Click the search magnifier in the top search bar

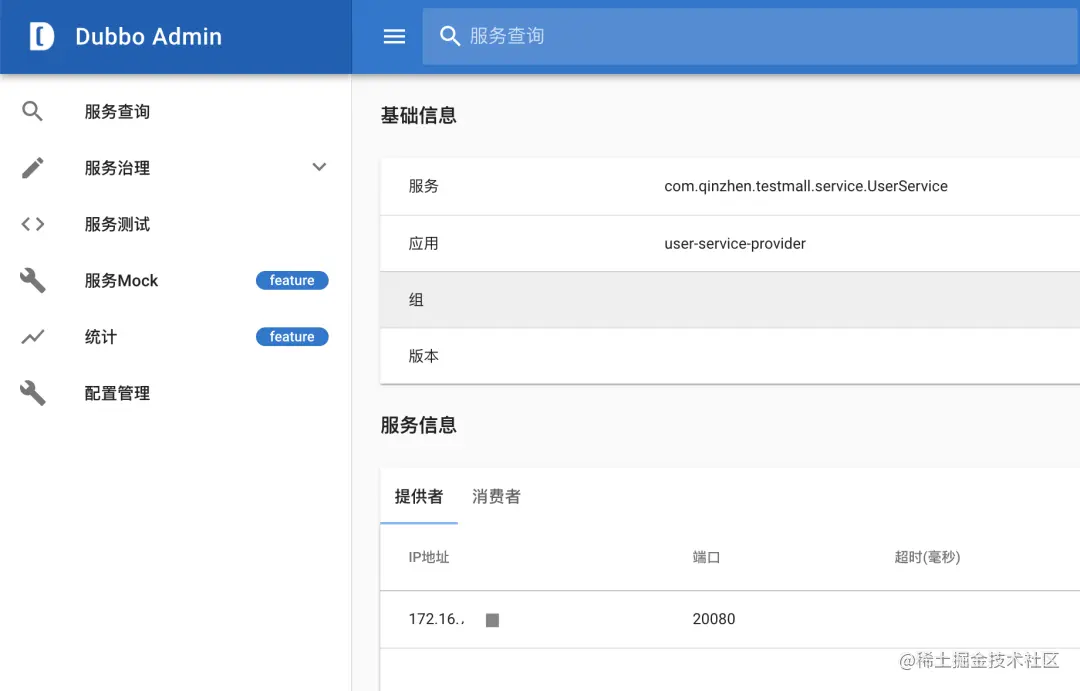[x=448, y=36]
